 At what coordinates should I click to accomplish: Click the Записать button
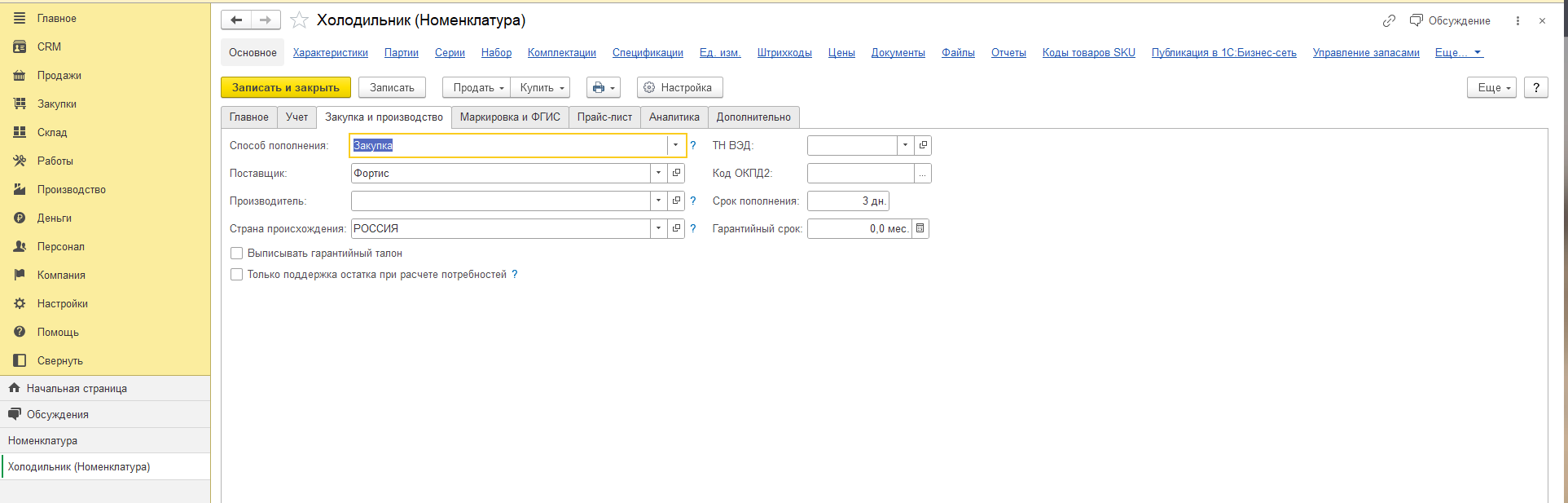(392, 87)
